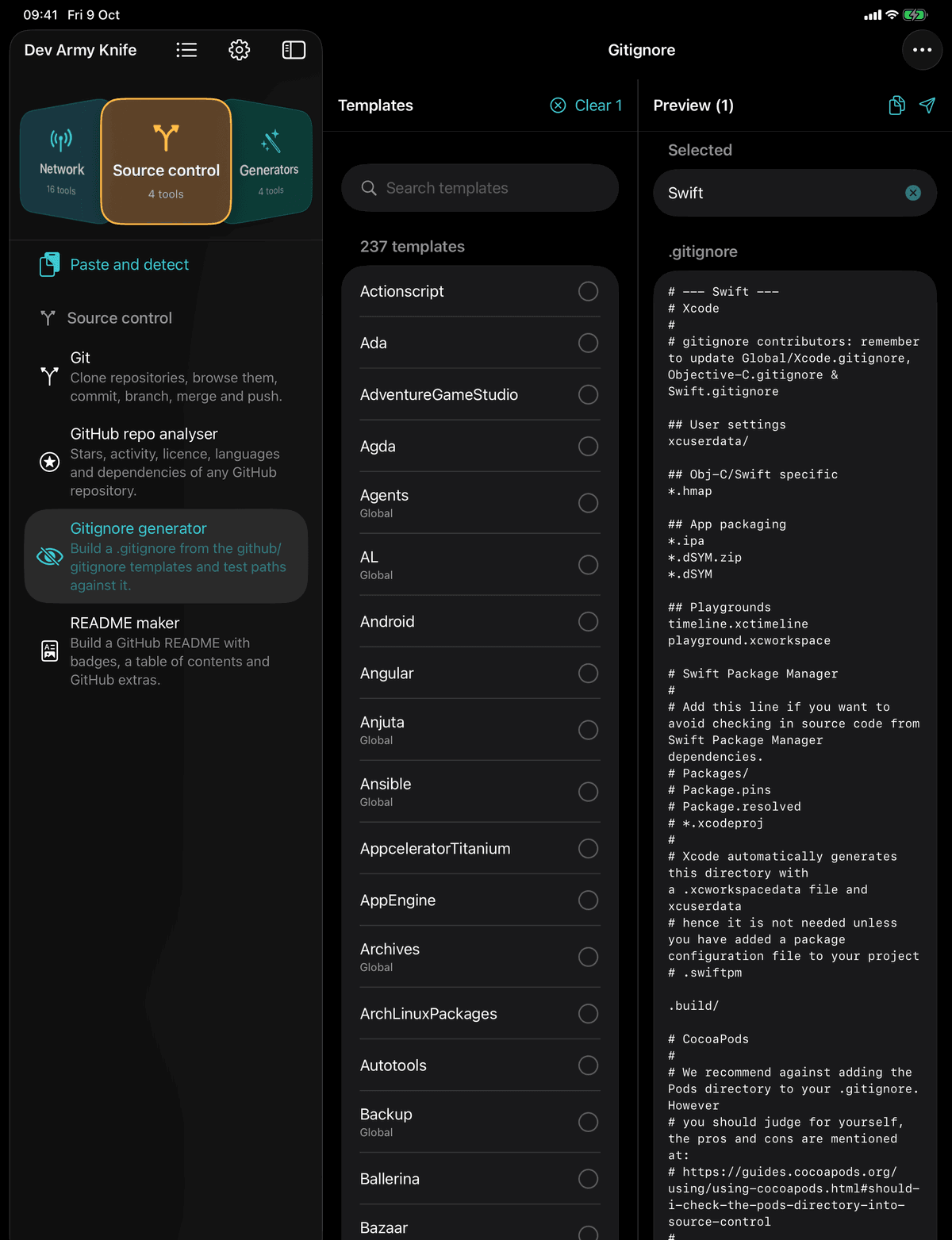Open the three-dot more options menu
The width and height of the screenshot is (952, 1240).
click(922, 50)
